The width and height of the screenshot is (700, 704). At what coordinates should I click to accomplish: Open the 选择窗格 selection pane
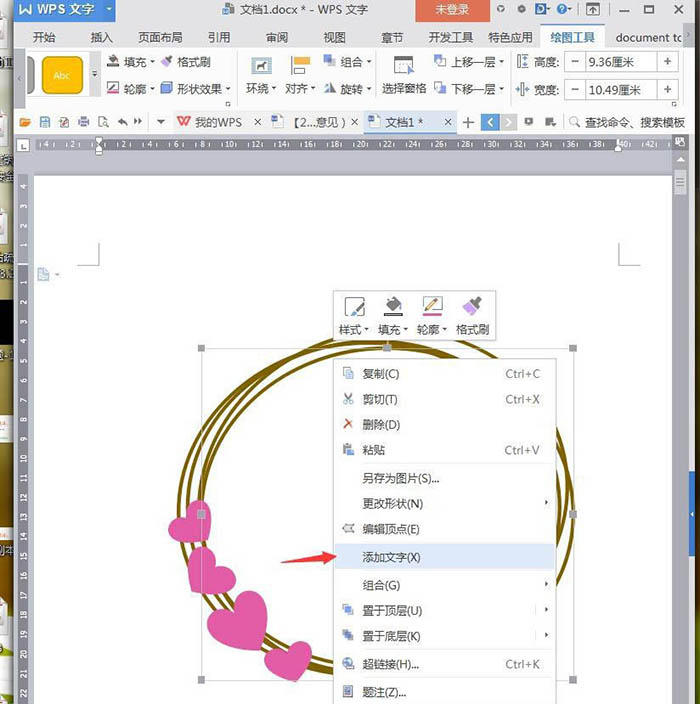[x=404, y=75]
